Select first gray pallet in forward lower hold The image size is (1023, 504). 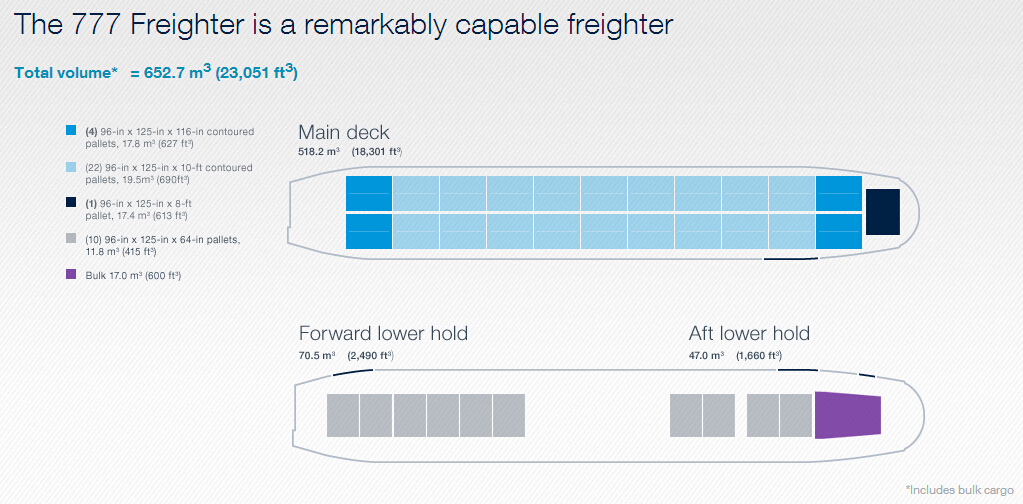pos(343,415)
